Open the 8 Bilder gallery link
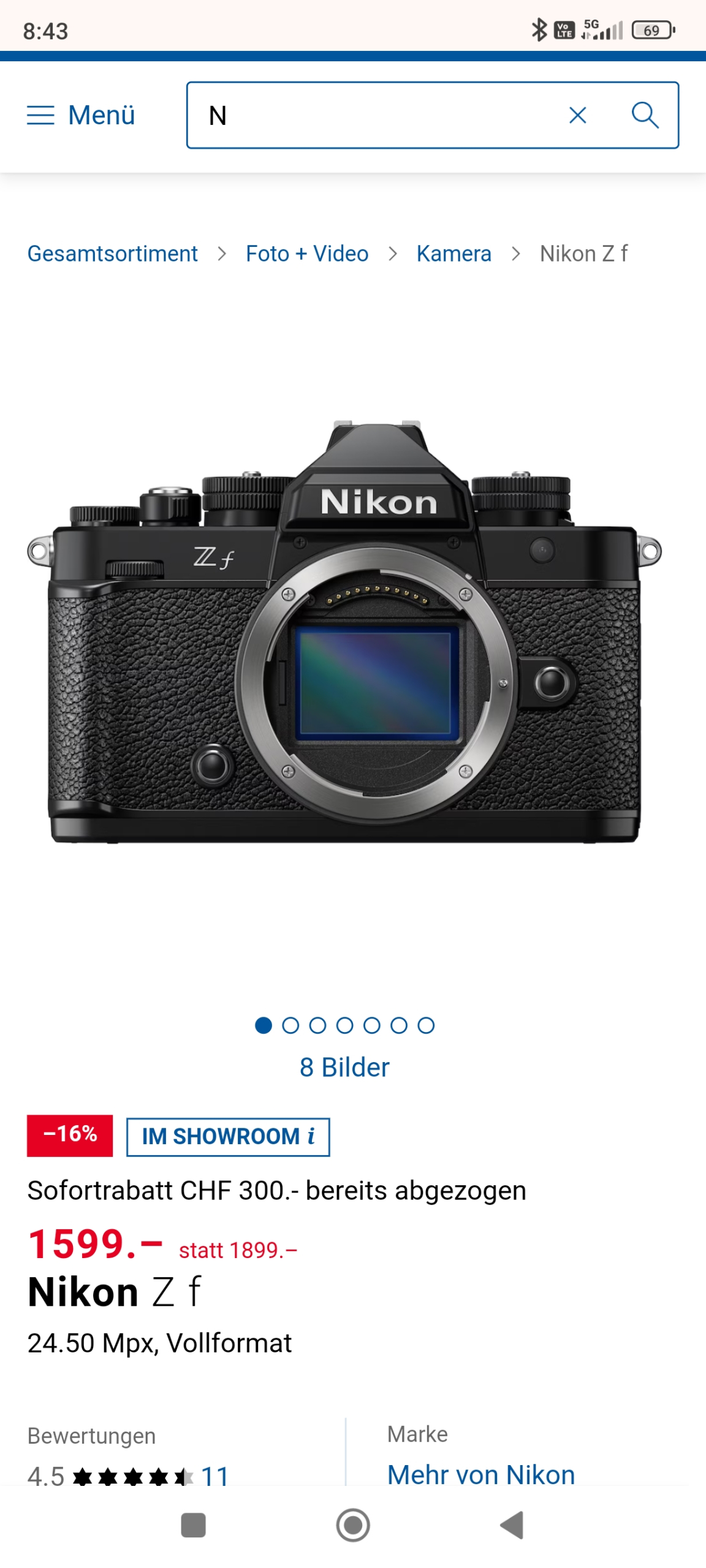 tap(344, 1067)
